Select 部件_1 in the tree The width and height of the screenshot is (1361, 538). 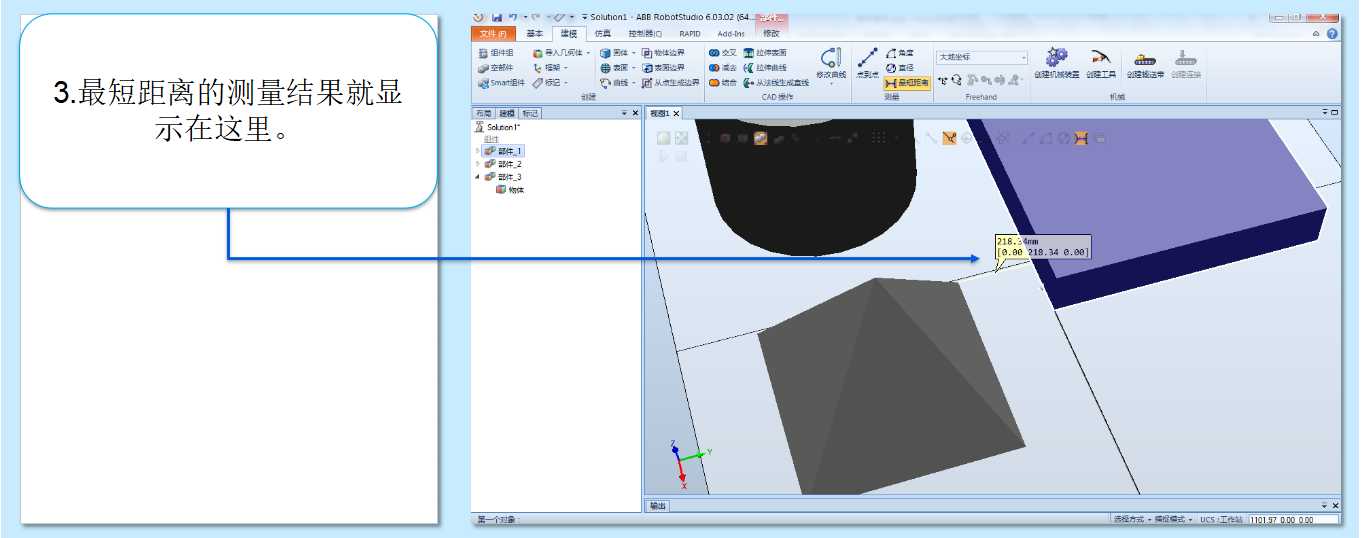(x=504, y=151)
